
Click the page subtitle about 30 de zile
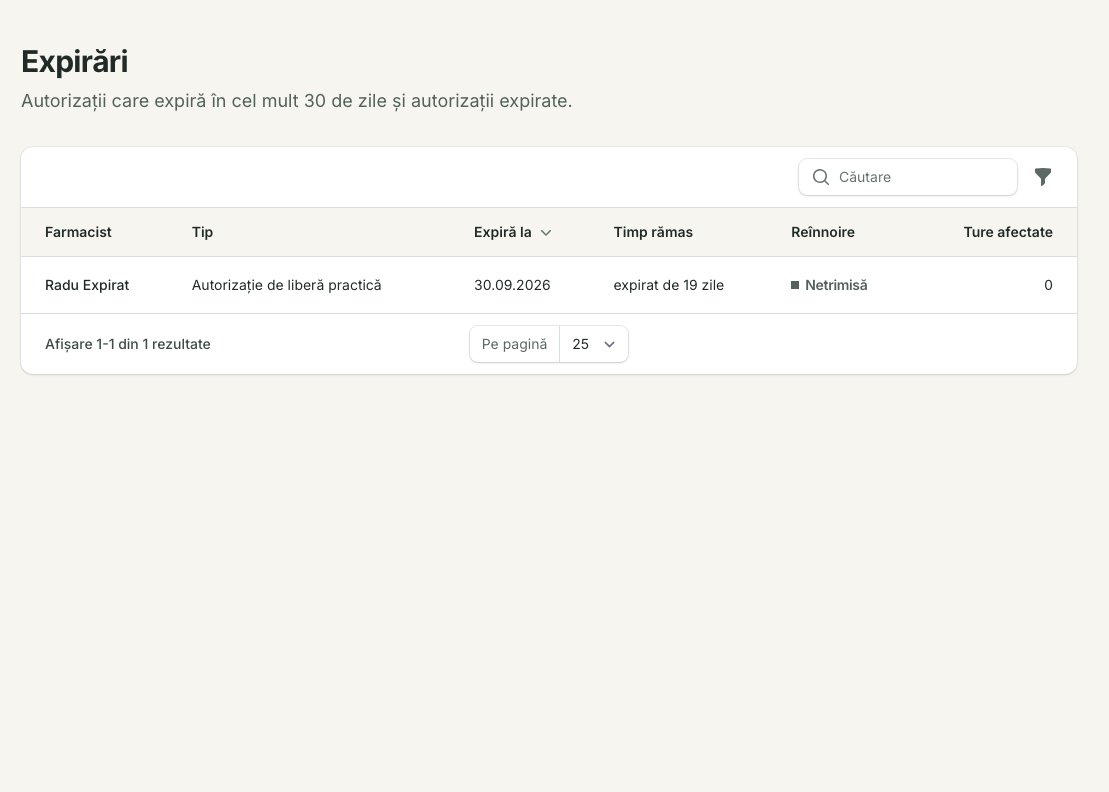click(296, 101)
